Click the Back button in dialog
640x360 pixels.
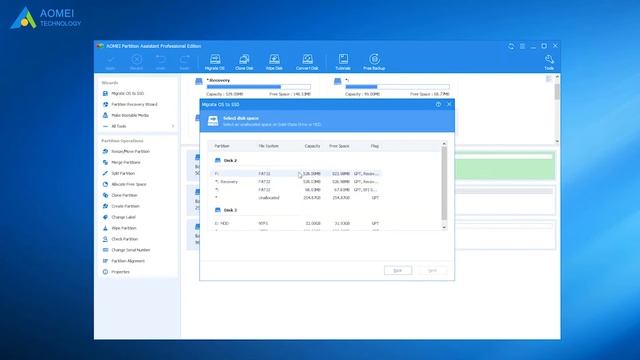click(x=398, y=270)
